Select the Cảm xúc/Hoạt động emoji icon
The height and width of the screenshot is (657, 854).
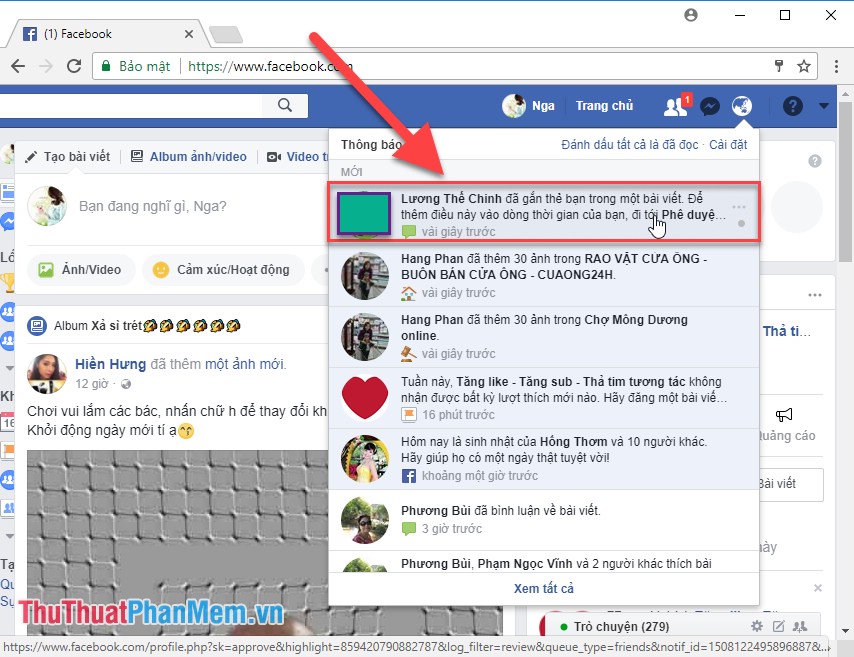pyautogui.click(x=161, y=270)
